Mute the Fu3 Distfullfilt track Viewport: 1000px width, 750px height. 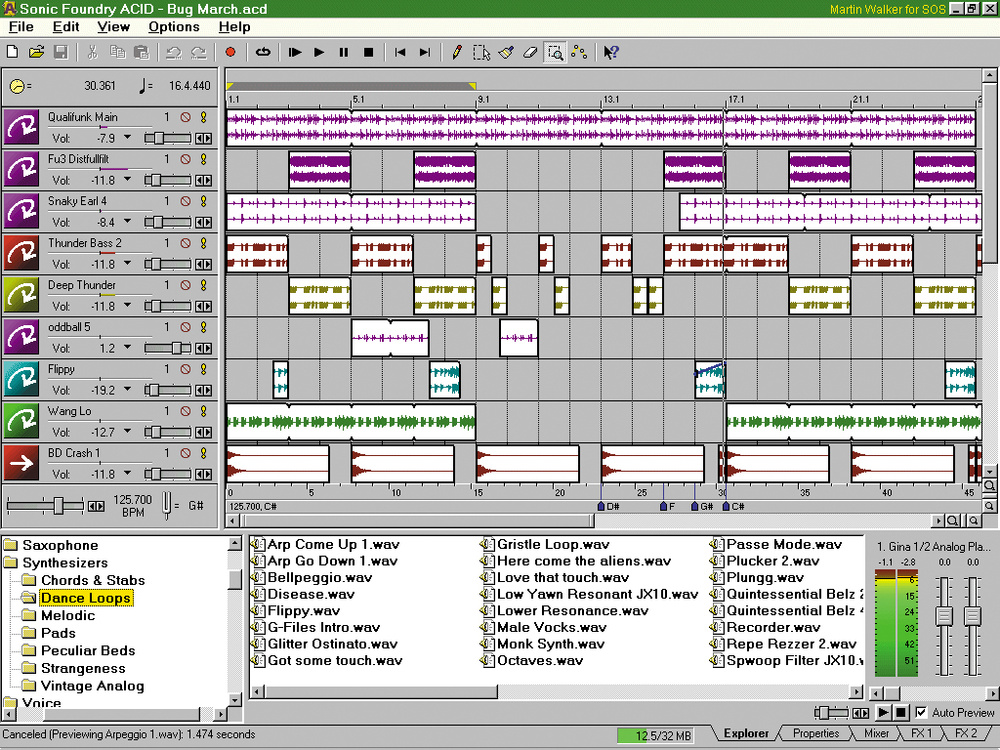[185, 159]
